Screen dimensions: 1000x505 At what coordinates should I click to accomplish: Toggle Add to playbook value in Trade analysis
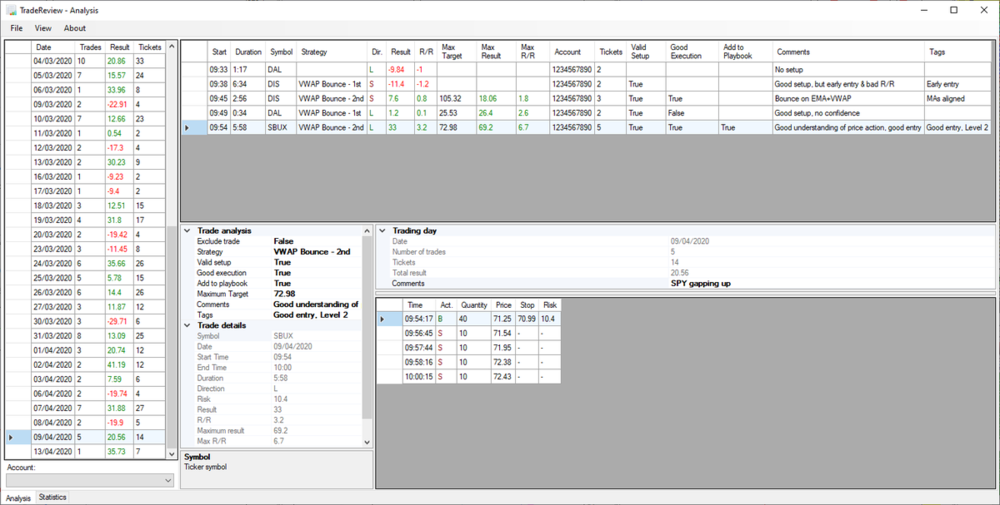(315, 283)
